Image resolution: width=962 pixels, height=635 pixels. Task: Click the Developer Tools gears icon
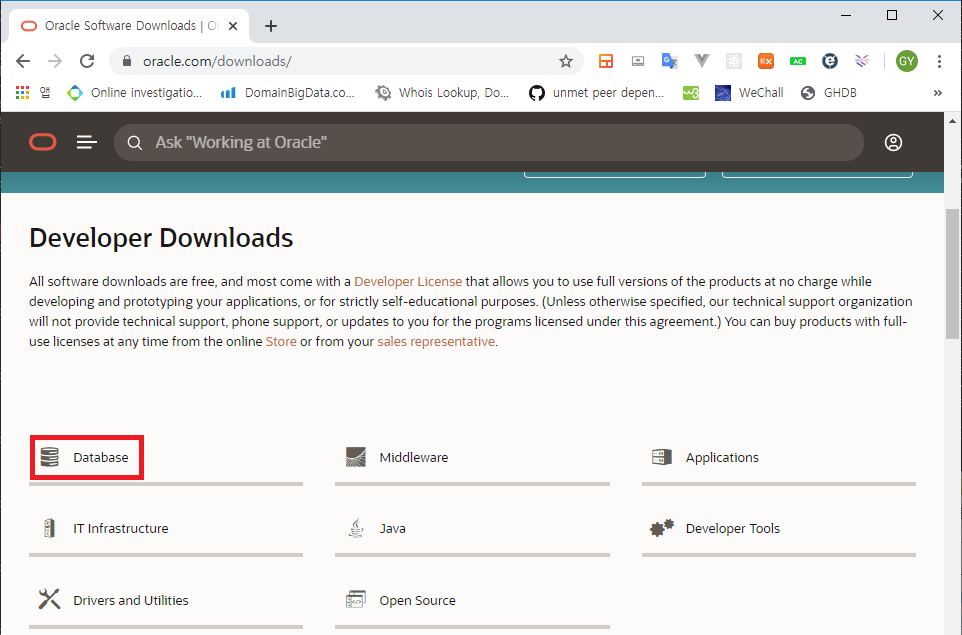coord(662,528)
